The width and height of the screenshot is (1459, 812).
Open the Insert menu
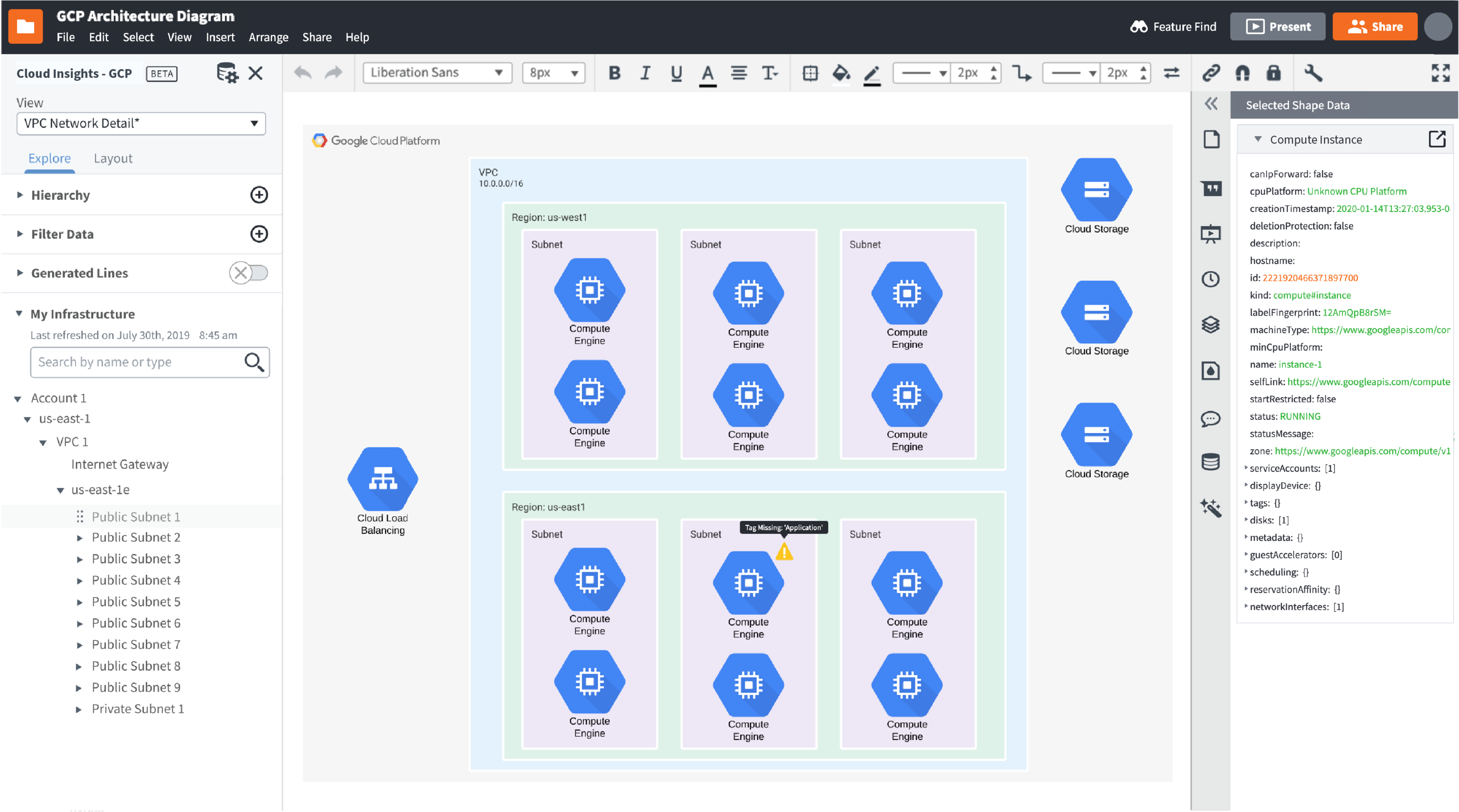pyautogui.click(x=220, y=37)
